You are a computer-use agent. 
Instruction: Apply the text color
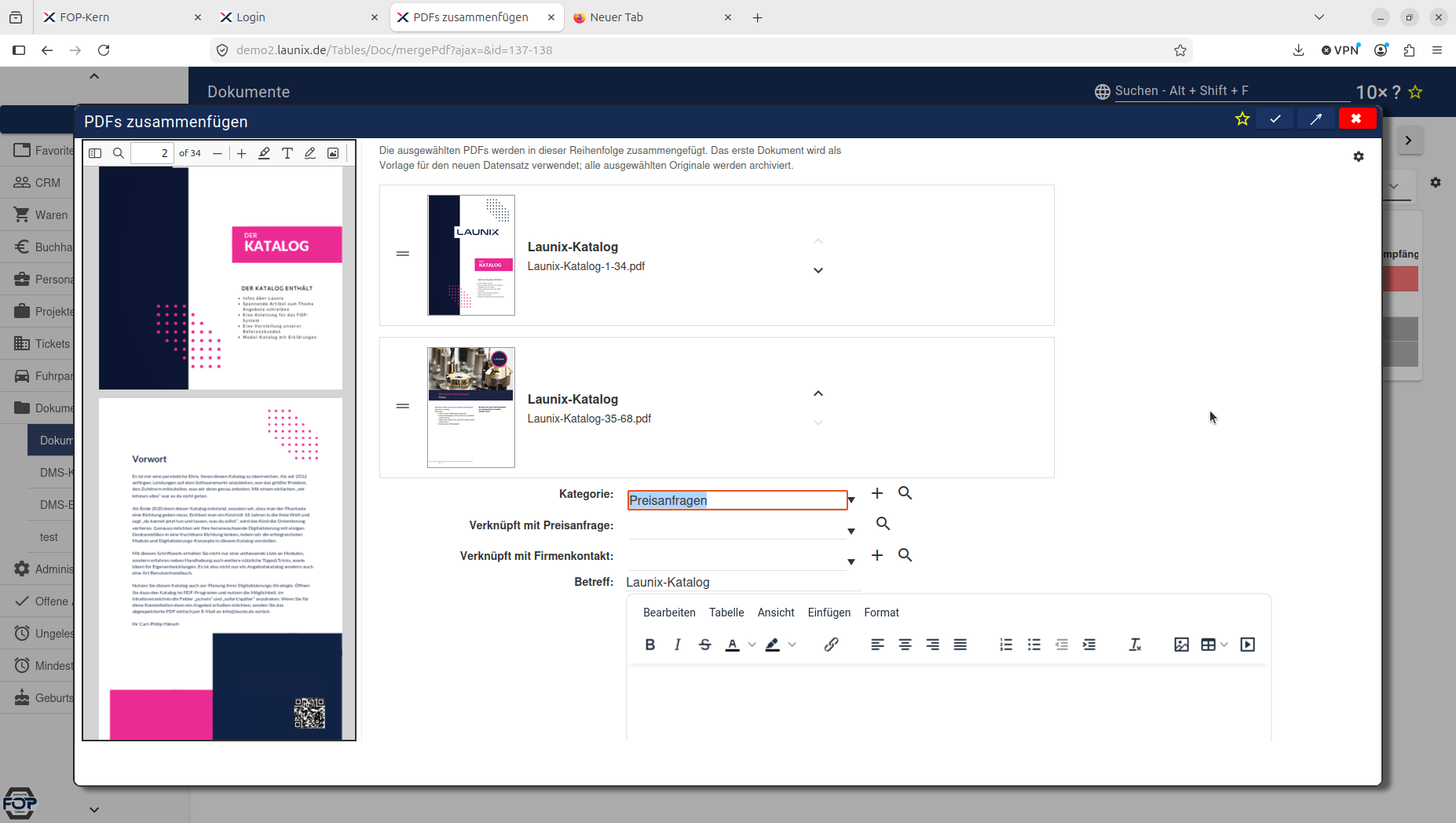733,645
